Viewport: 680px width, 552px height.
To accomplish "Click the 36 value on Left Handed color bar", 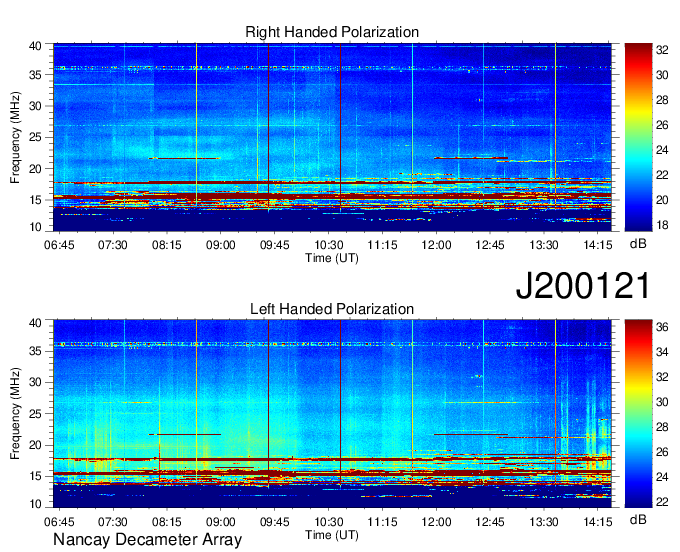I will tap(662, 327).
